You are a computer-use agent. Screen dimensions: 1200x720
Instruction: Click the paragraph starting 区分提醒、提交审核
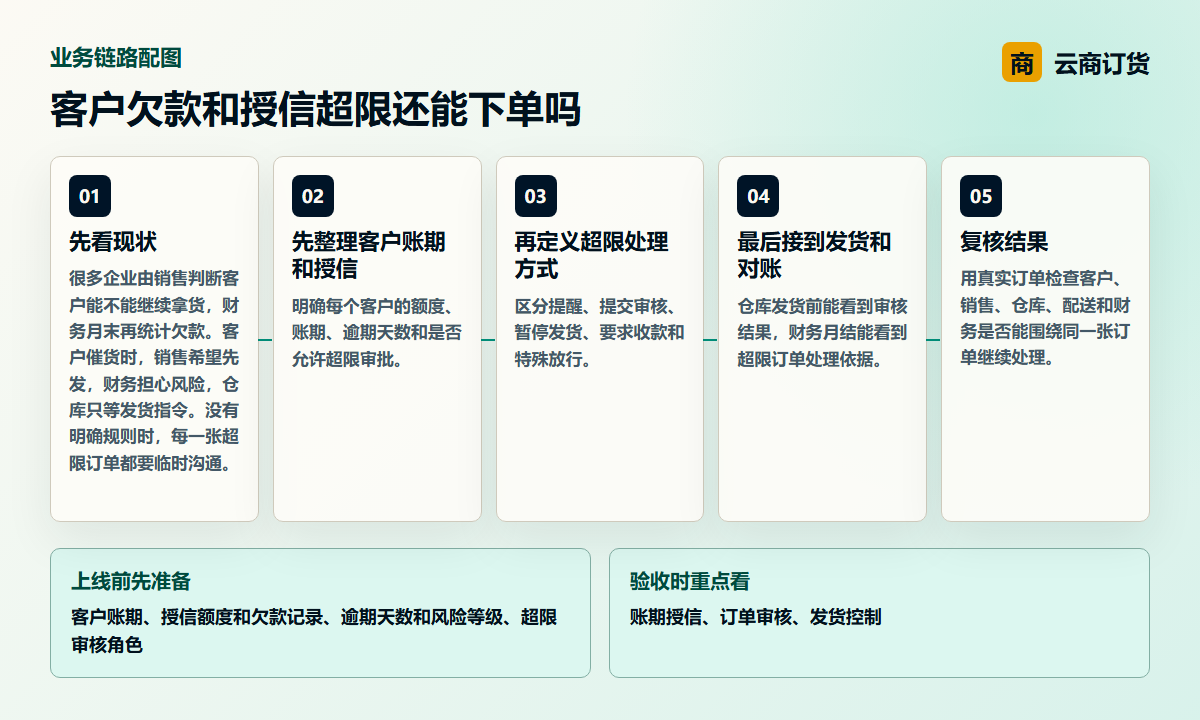click(600, 332)
